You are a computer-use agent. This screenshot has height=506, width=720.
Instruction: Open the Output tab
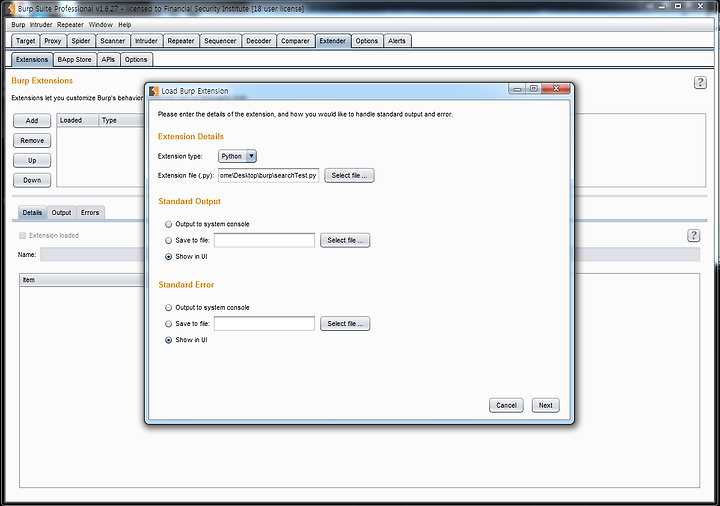click(x=61, y=213)
